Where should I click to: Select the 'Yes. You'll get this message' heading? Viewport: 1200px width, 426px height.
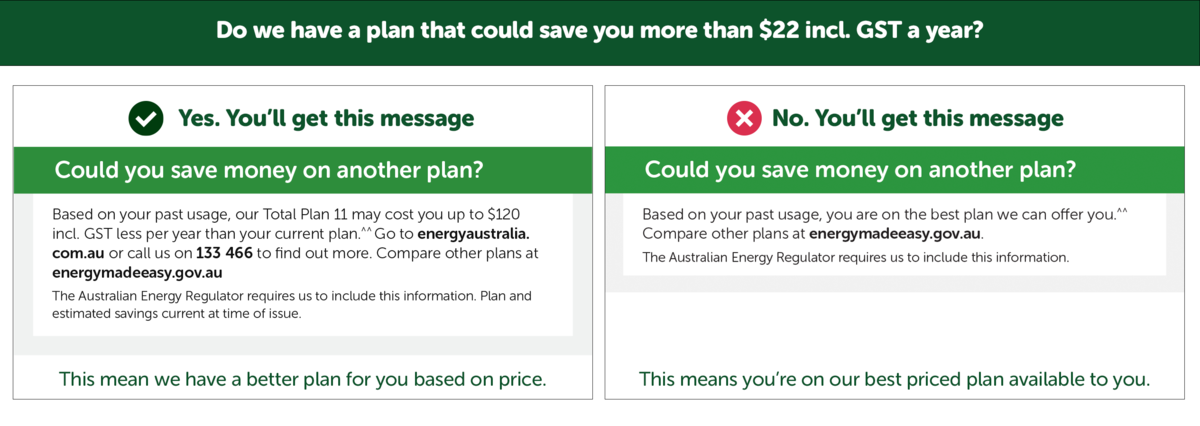pyautogui.click(x=326, y=119)
